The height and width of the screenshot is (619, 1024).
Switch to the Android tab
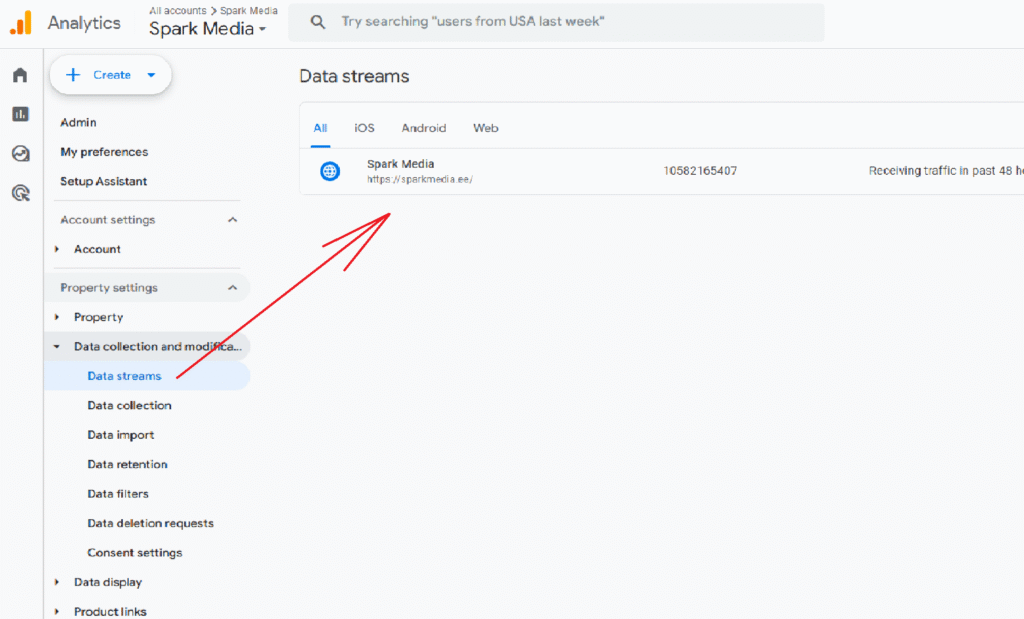point(424,128)
